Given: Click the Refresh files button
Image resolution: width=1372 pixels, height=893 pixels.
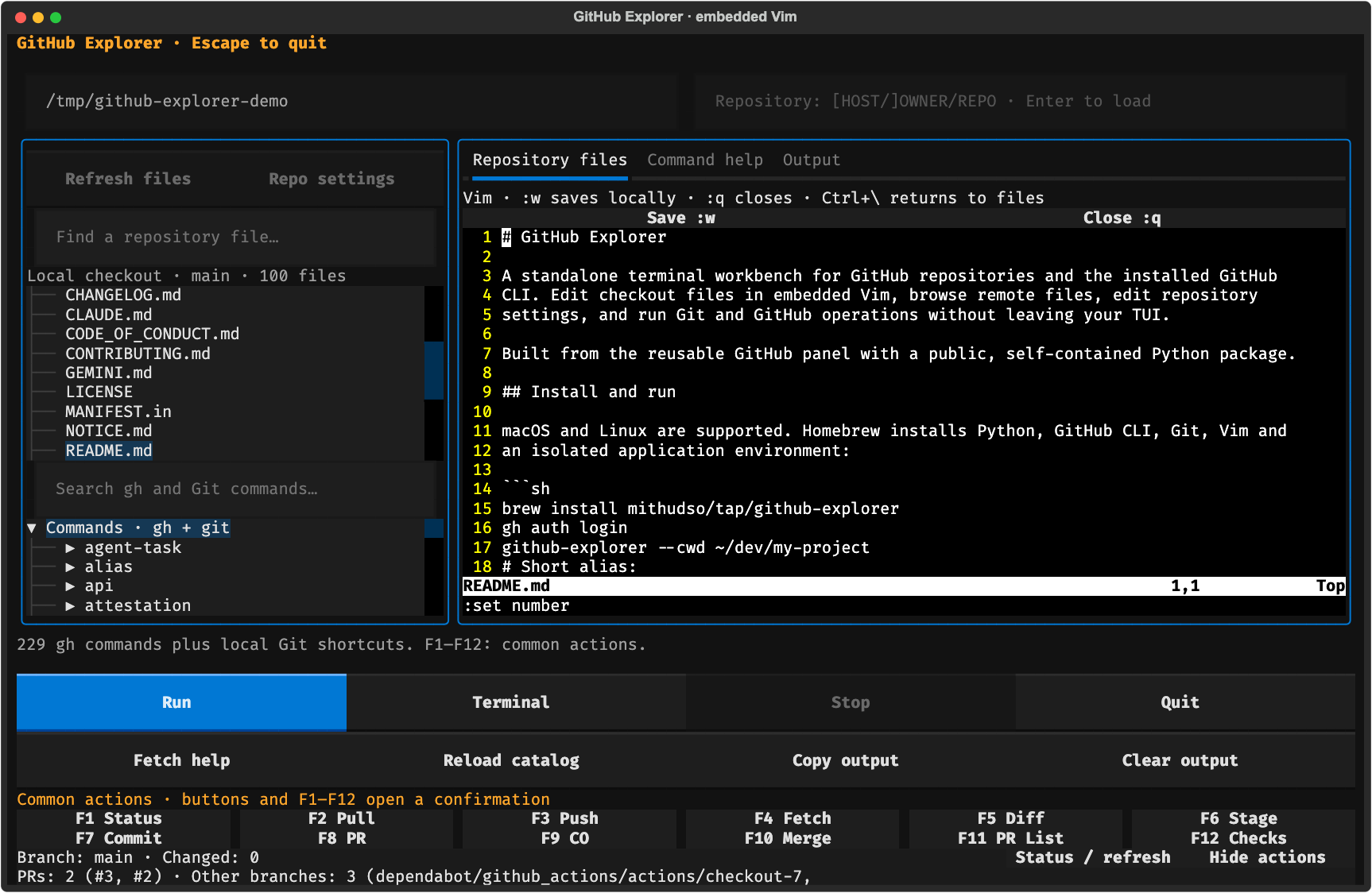Looking at the screenshot, I should pyautogui.click(x=128, y=179).
